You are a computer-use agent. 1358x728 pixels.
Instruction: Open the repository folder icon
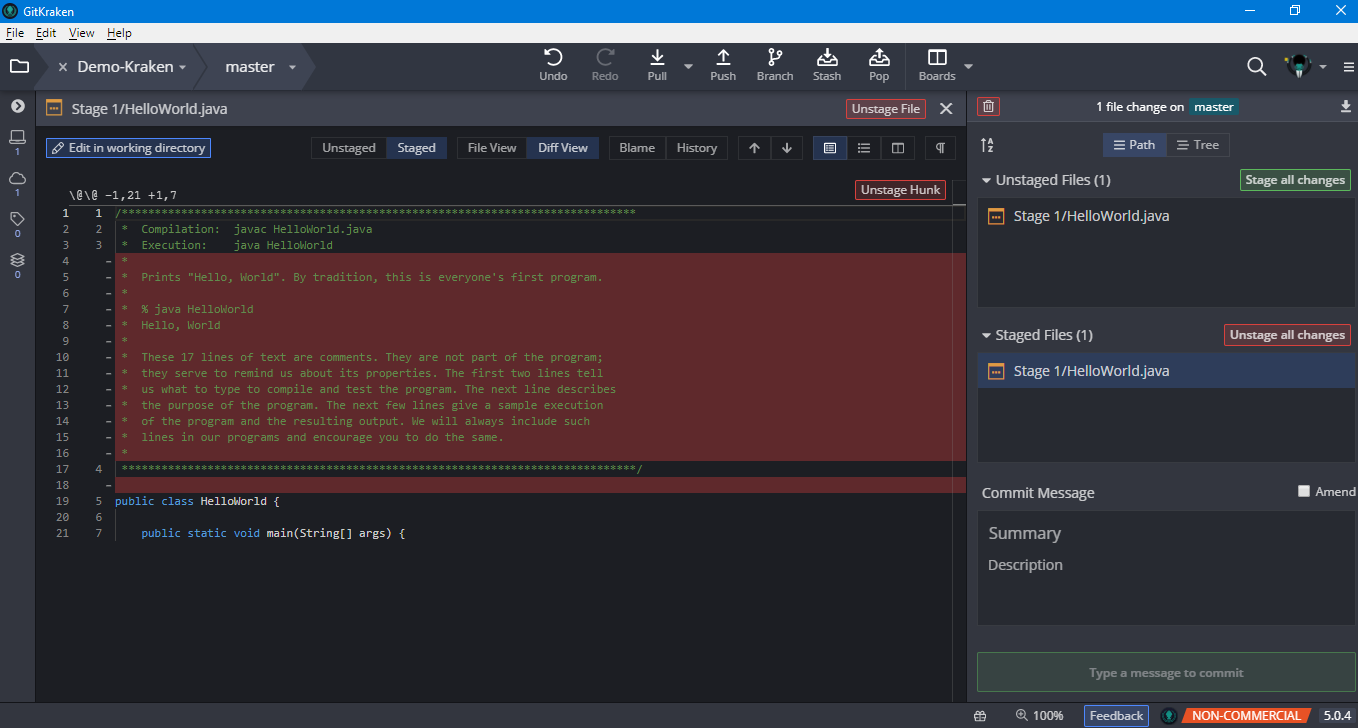coord(18,67)
